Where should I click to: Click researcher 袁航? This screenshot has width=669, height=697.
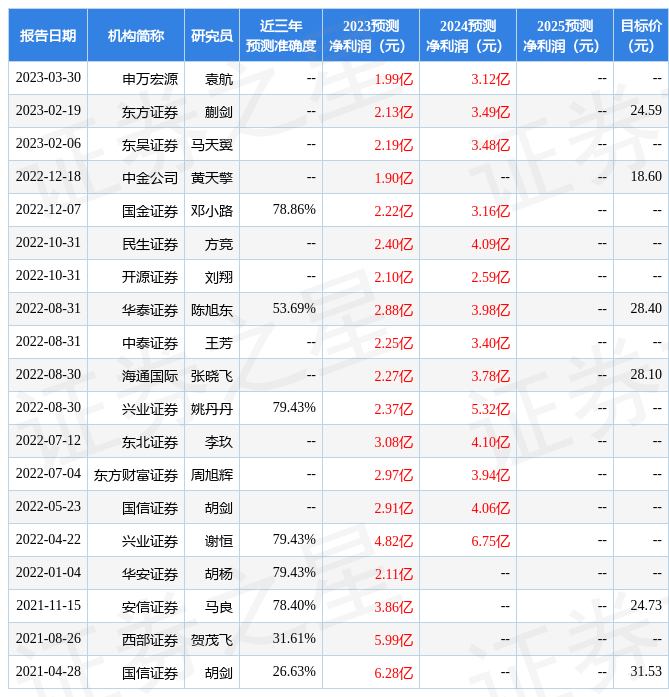tap(218, 79)
